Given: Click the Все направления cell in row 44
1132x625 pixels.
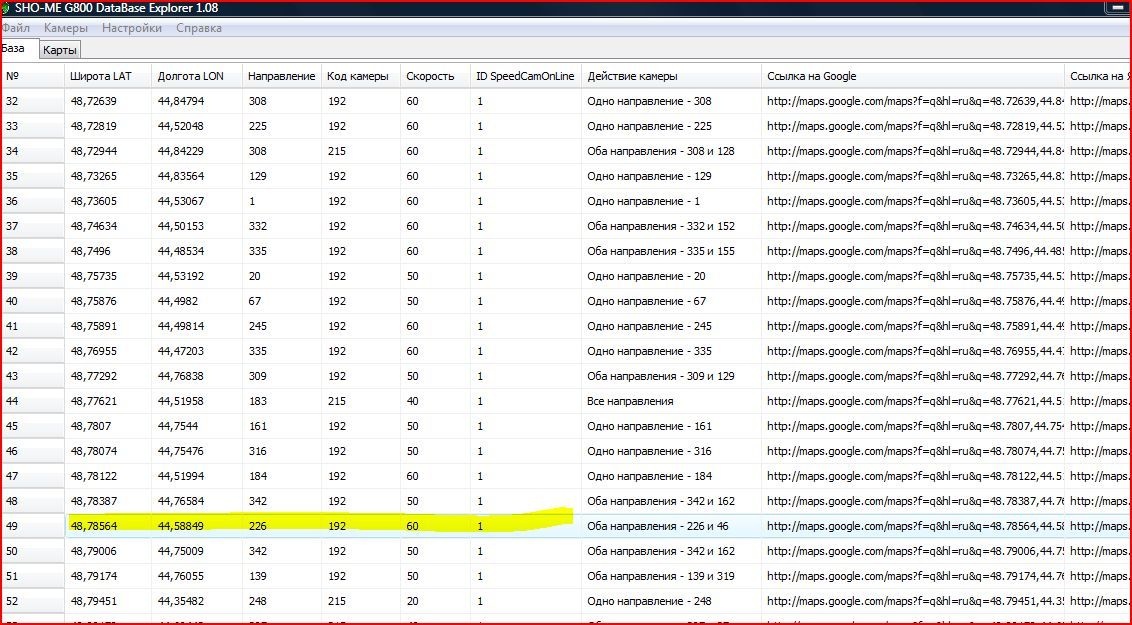Looking at the screenshot, I should point(630,401).
